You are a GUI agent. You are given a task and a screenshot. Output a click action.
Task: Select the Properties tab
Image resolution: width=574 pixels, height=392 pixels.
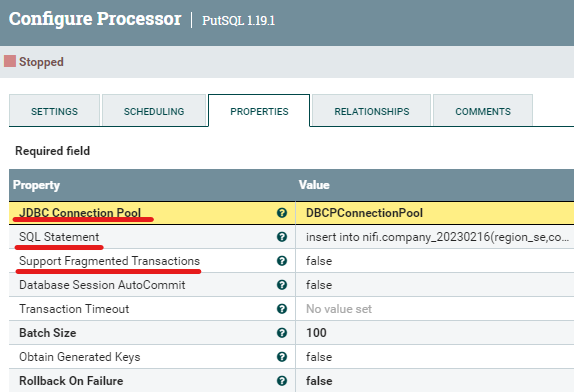pos(259,111)
